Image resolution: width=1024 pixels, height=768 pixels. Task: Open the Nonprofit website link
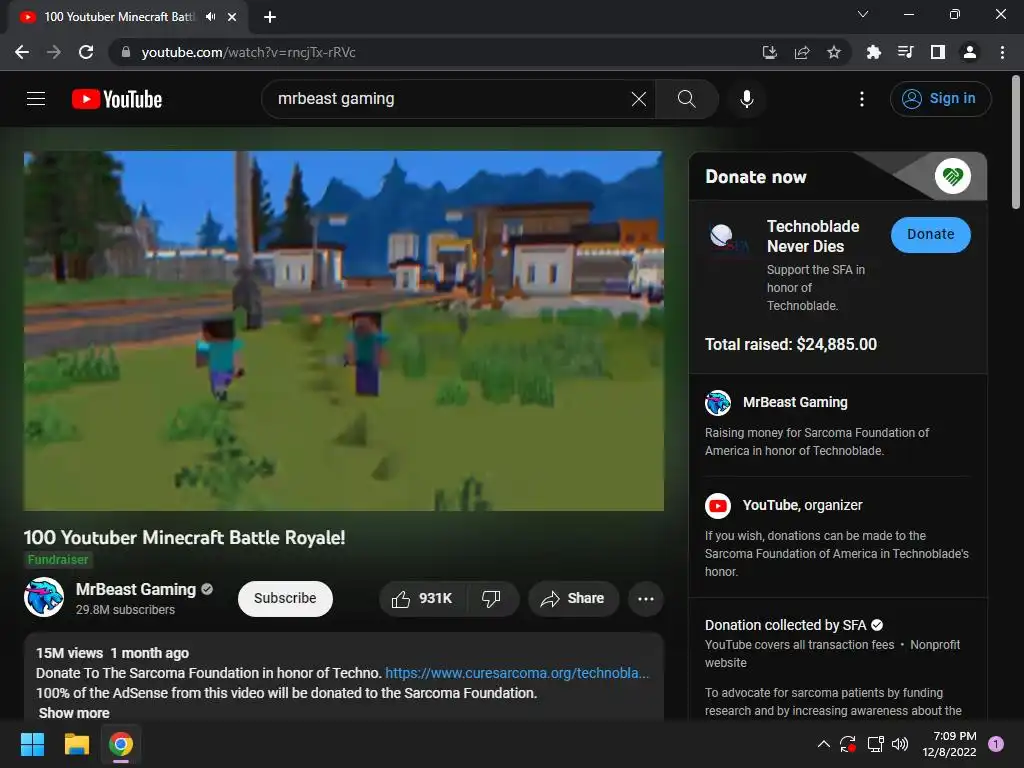pos(833,653)
